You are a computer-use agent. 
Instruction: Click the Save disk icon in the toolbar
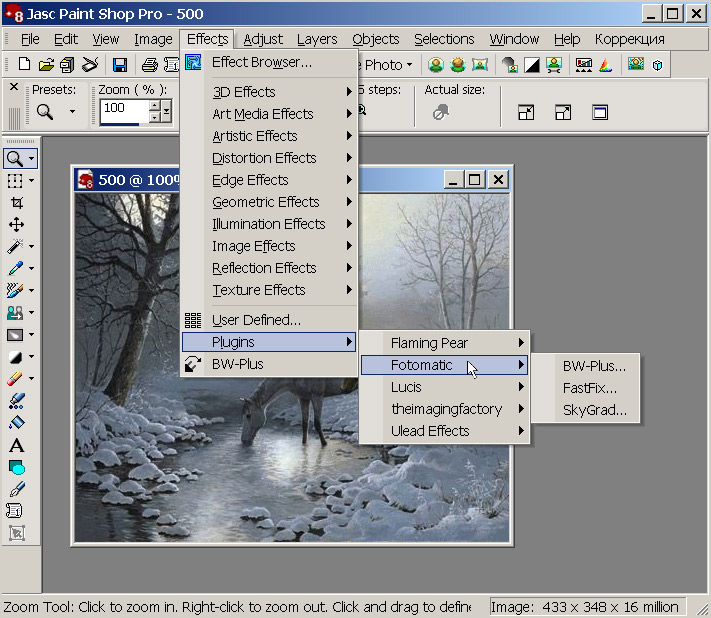point(119,65)
